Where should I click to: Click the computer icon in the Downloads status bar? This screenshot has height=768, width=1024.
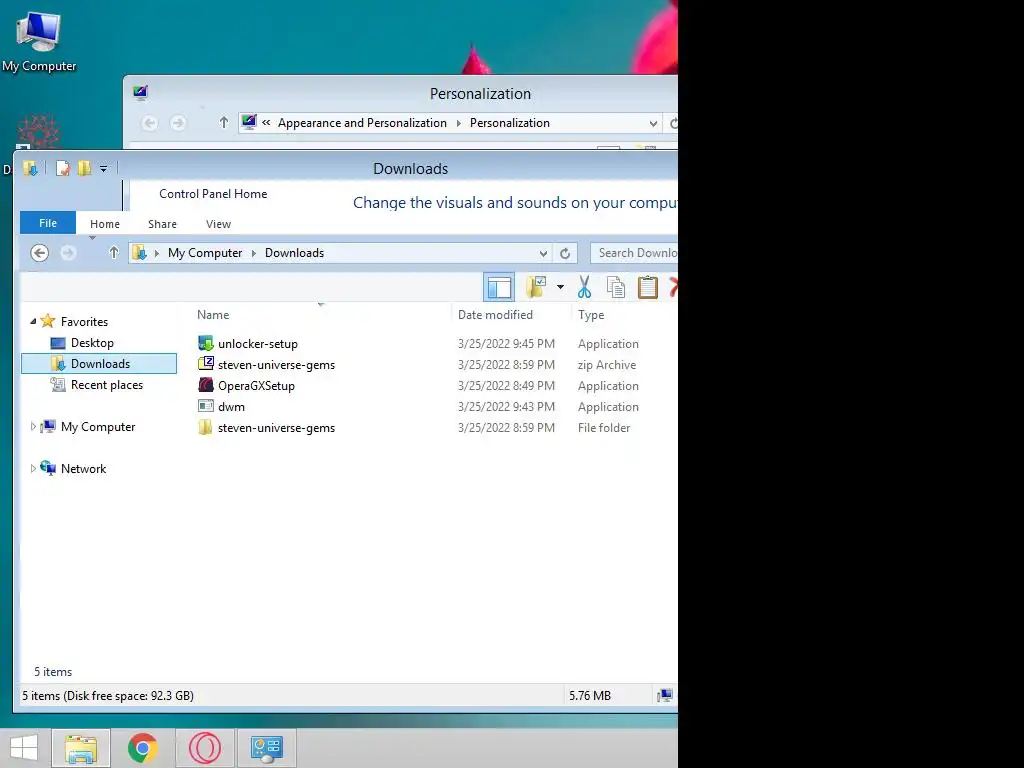click(665, 696)
